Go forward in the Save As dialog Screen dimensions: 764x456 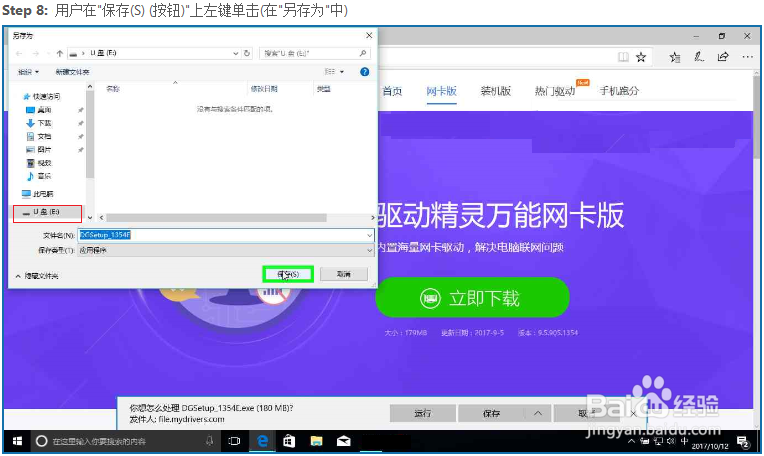[x=36, y=53]
